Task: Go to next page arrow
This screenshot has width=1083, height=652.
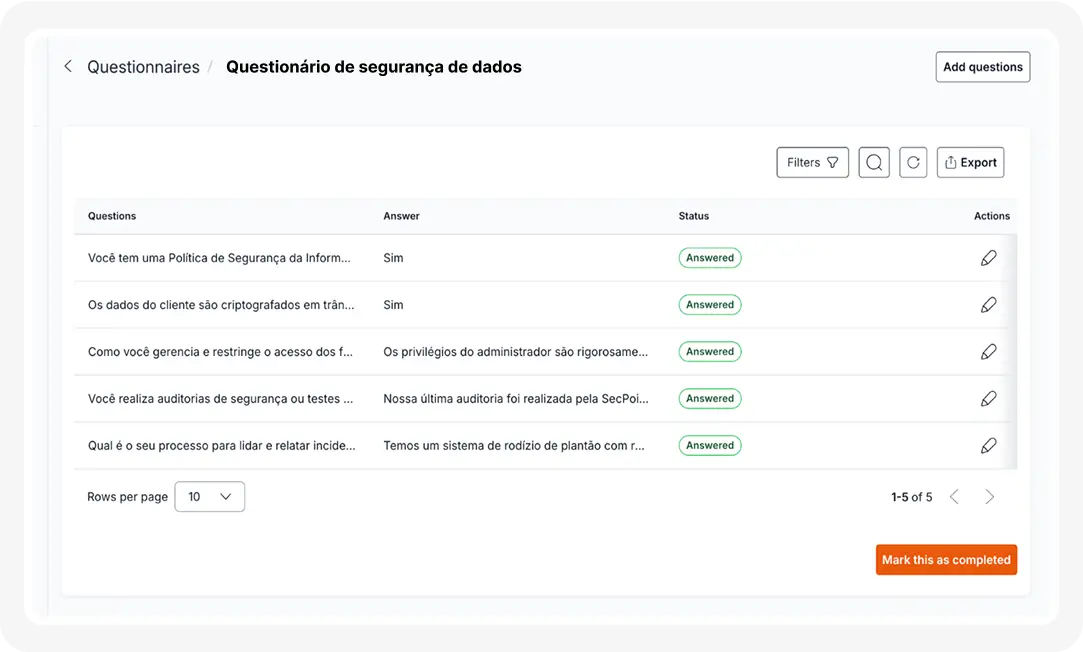Action: pyautogui.click(x=989, y=497)
